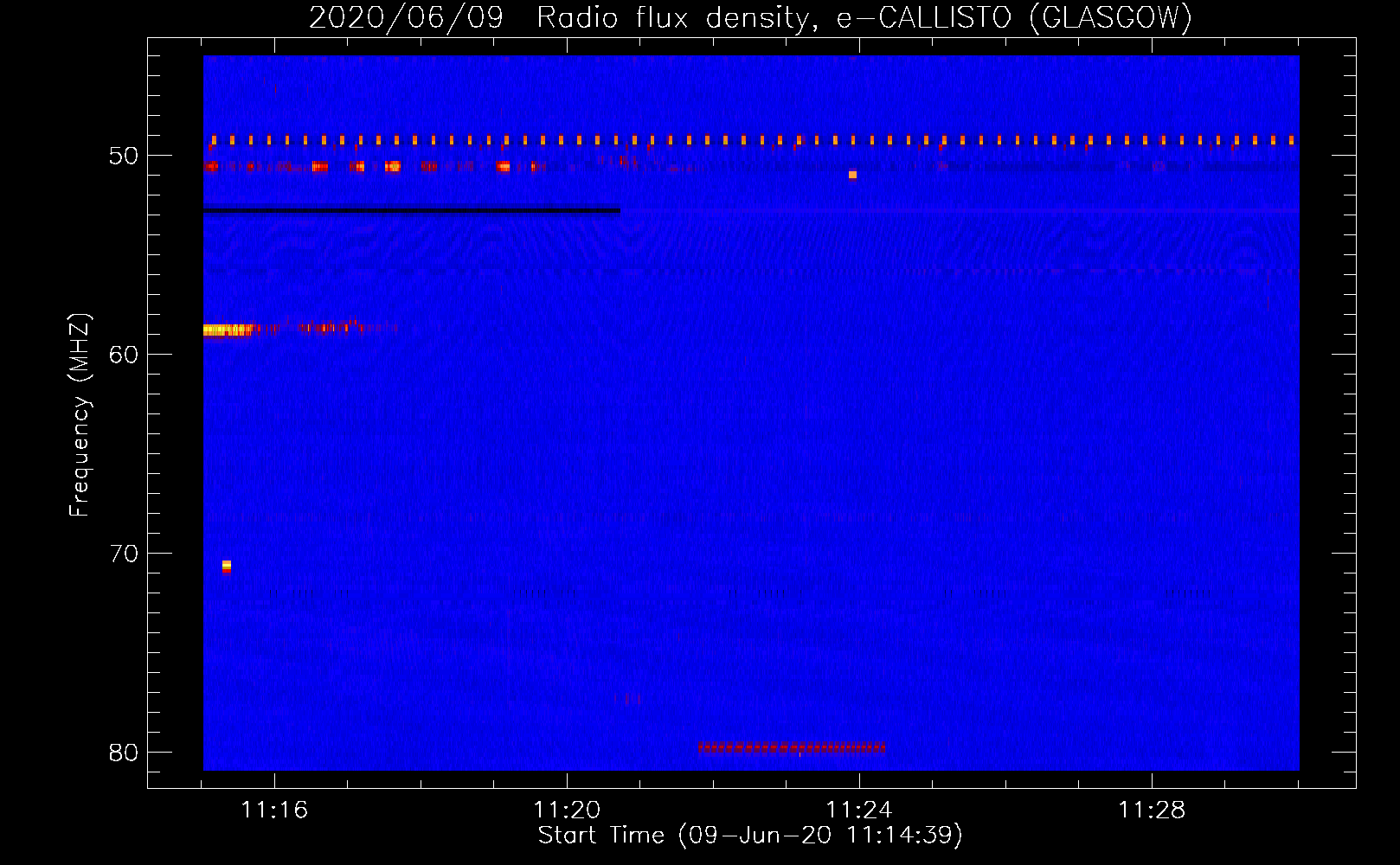Select the 11:20 time tick label
This screenshot has height=865, width=1400.
pos(567,811)
